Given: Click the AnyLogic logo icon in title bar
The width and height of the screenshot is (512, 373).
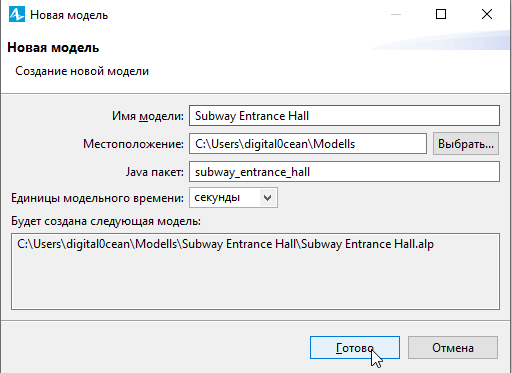Looking at the screenshot, I should [x=17, y=15].
